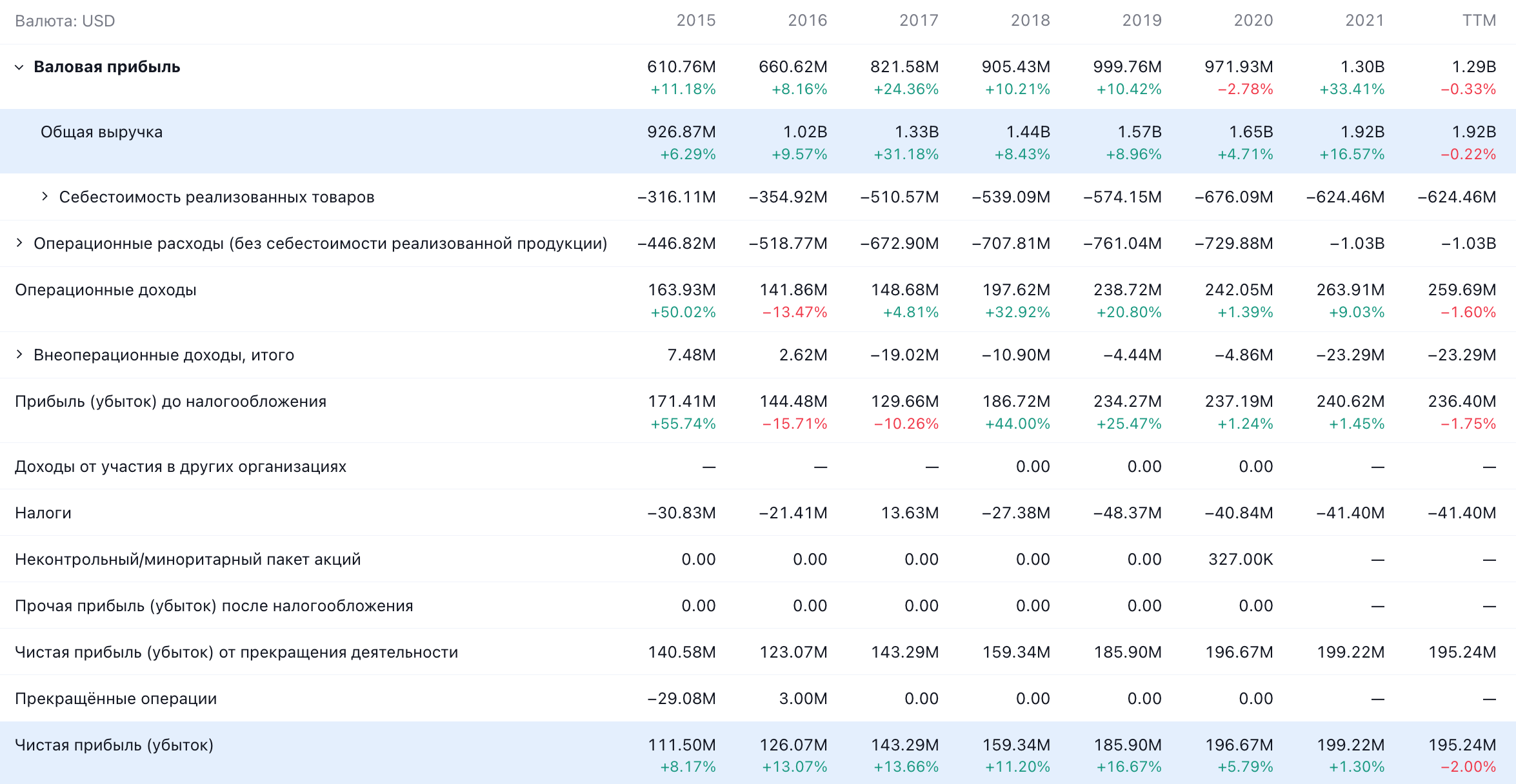Click the Валюта: USD label

[x=65, y=21]
